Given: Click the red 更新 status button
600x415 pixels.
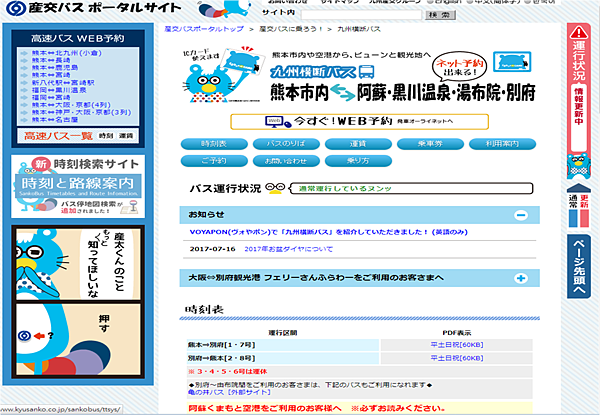Looking at the screenshot, I should point(584,210).
